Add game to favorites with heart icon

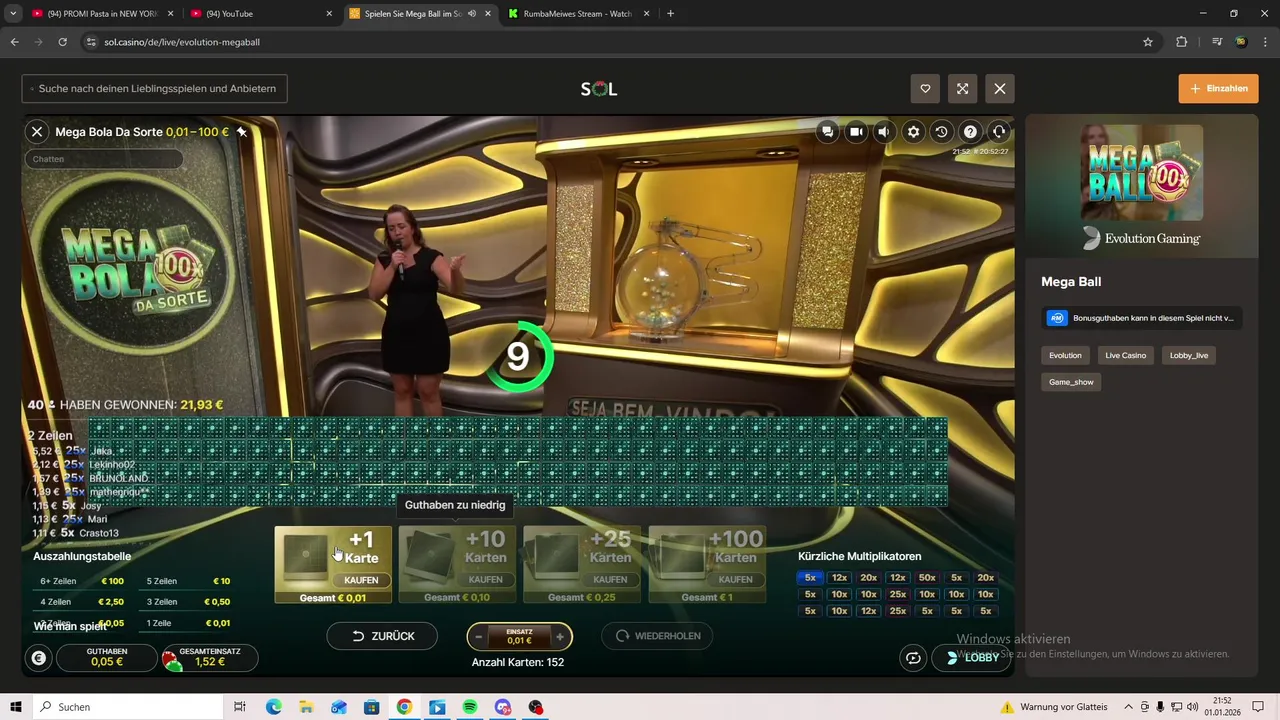(925, 88)
